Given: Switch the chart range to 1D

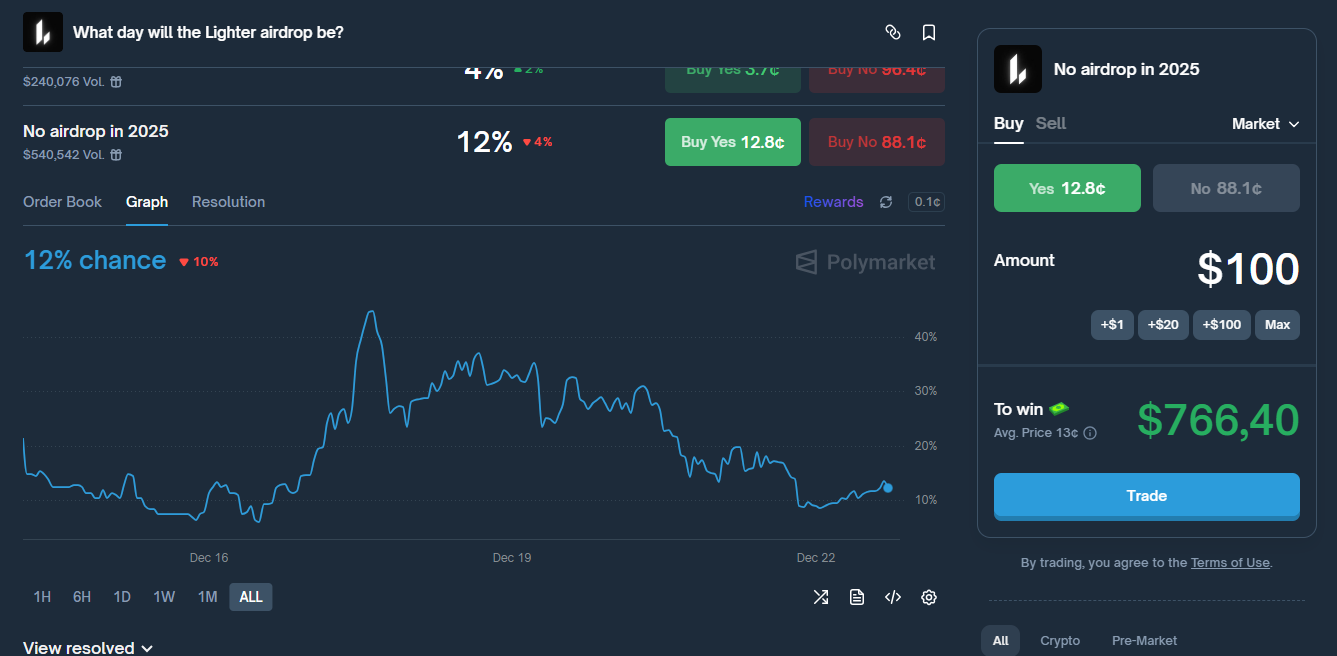Looking at the screenshot, I should (122, 596).
